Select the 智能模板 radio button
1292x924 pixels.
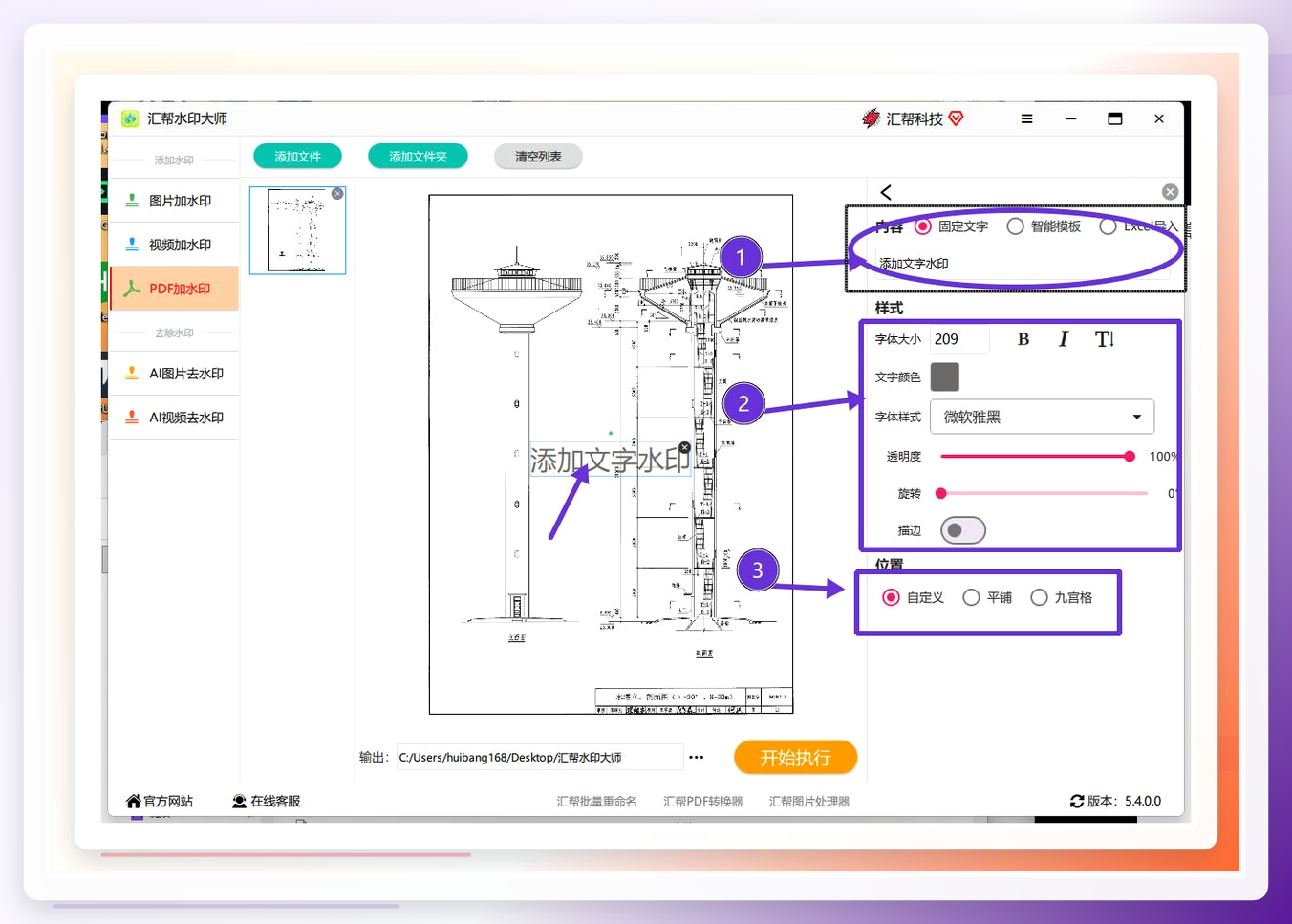[x=1015, y=226]
